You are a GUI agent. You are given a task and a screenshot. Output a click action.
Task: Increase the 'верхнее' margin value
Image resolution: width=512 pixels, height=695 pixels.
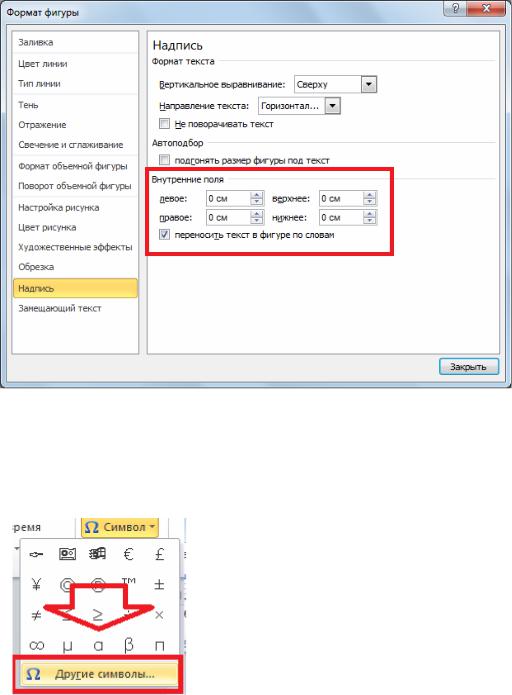click(x=370, y=195)
